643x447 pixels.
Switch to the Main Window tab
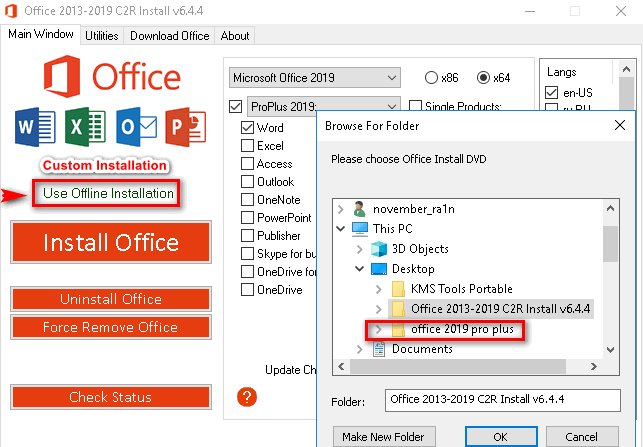[41, 34]
